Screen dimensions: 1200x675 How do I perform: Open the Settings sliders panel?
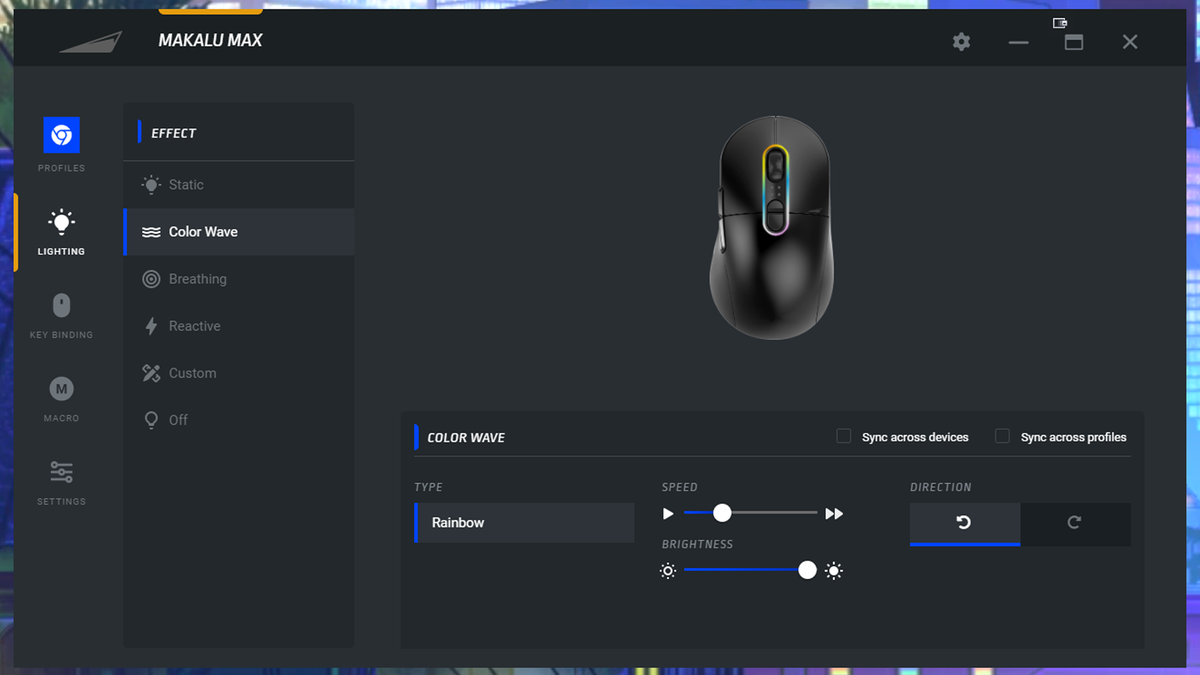click(x=60, y=474)
